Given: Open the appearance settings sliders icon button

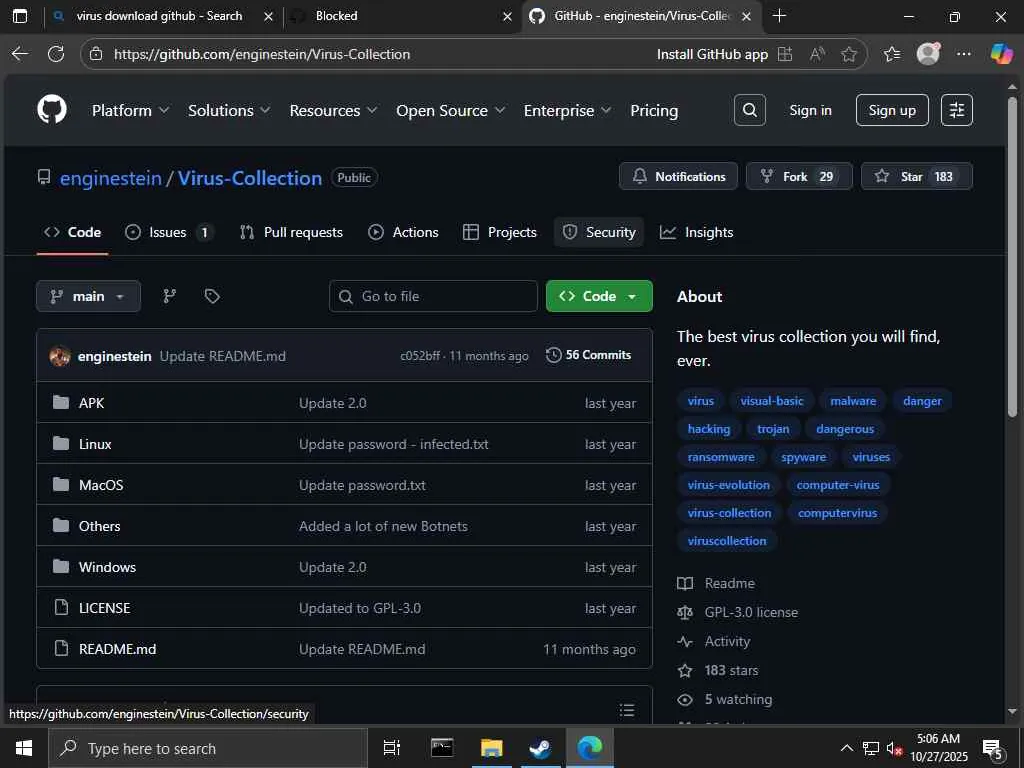Looking at the screenshot, I should (957, 110).
